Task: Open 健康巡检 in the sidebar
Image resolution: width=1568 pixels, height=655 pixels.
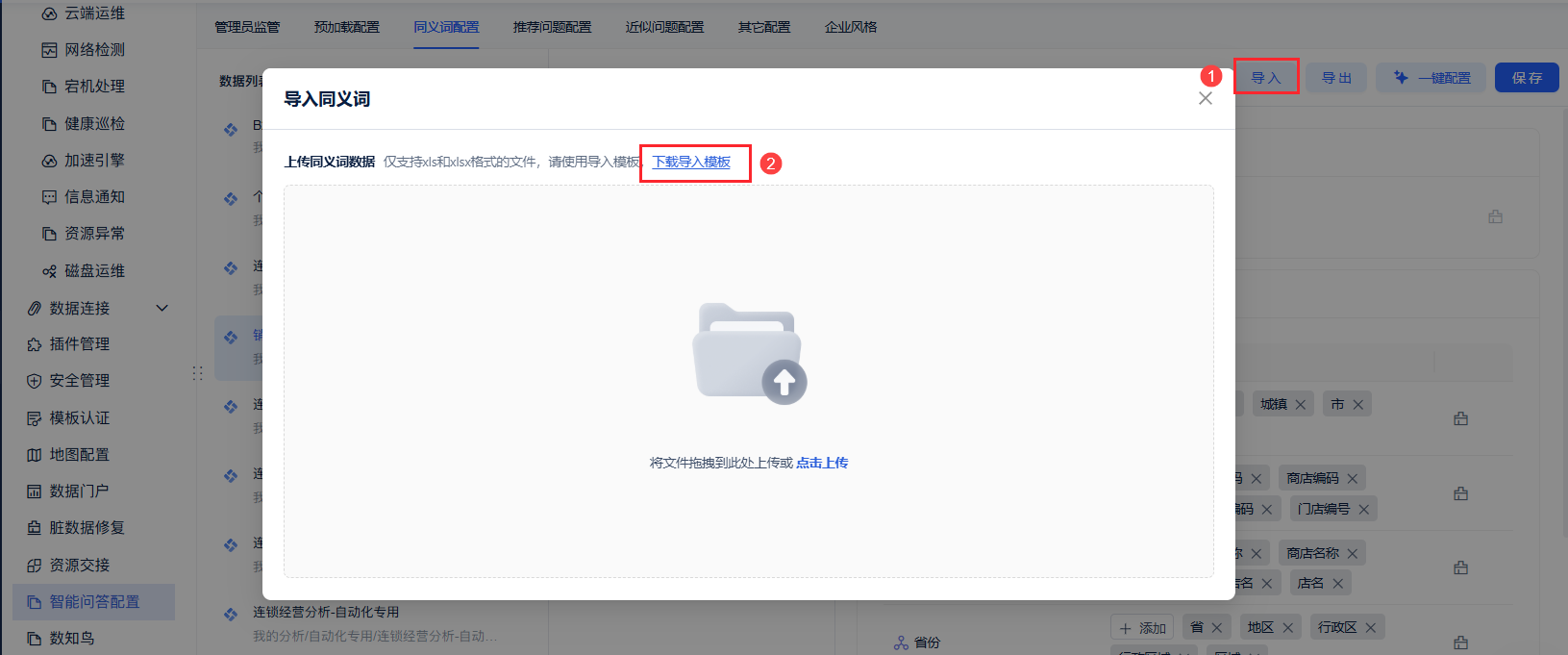Action: pyautogui.click(x=84, y=124)
